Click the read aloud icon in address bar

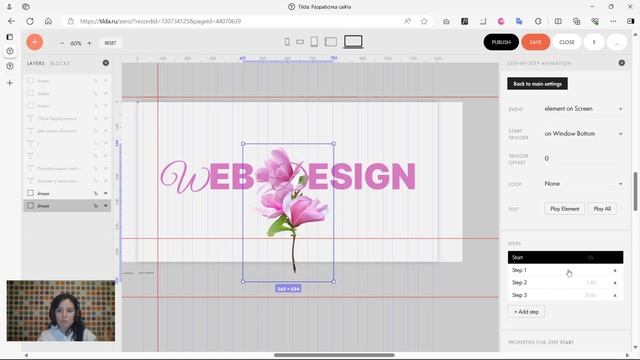click(x=407, y=21)
